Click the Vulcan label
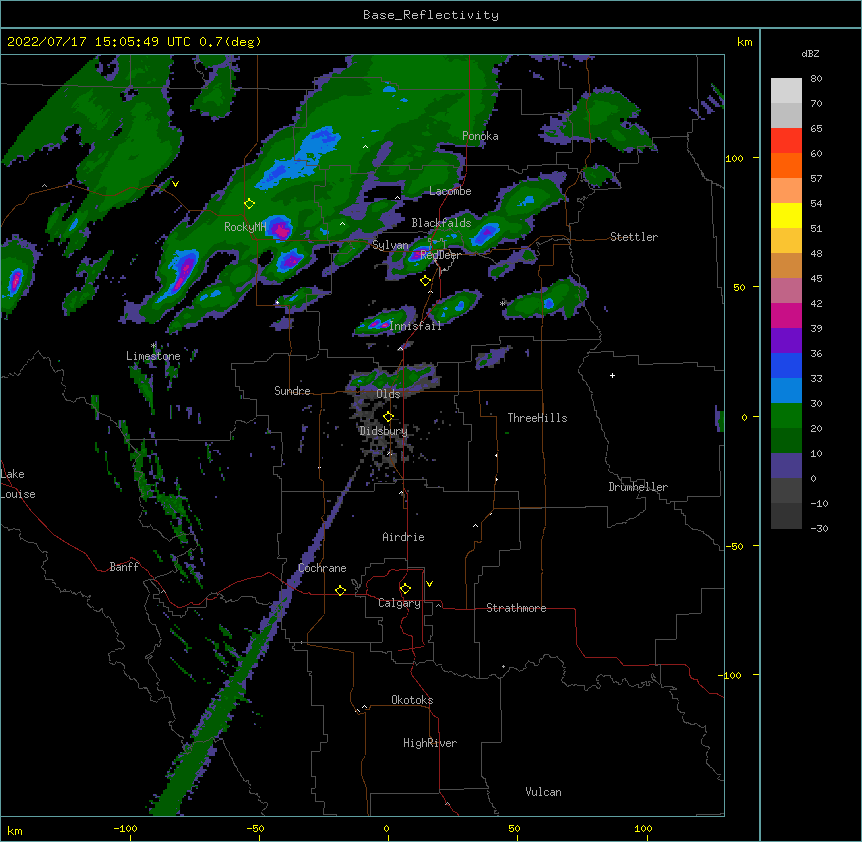 pyautogui.click(x=543, y=792)
